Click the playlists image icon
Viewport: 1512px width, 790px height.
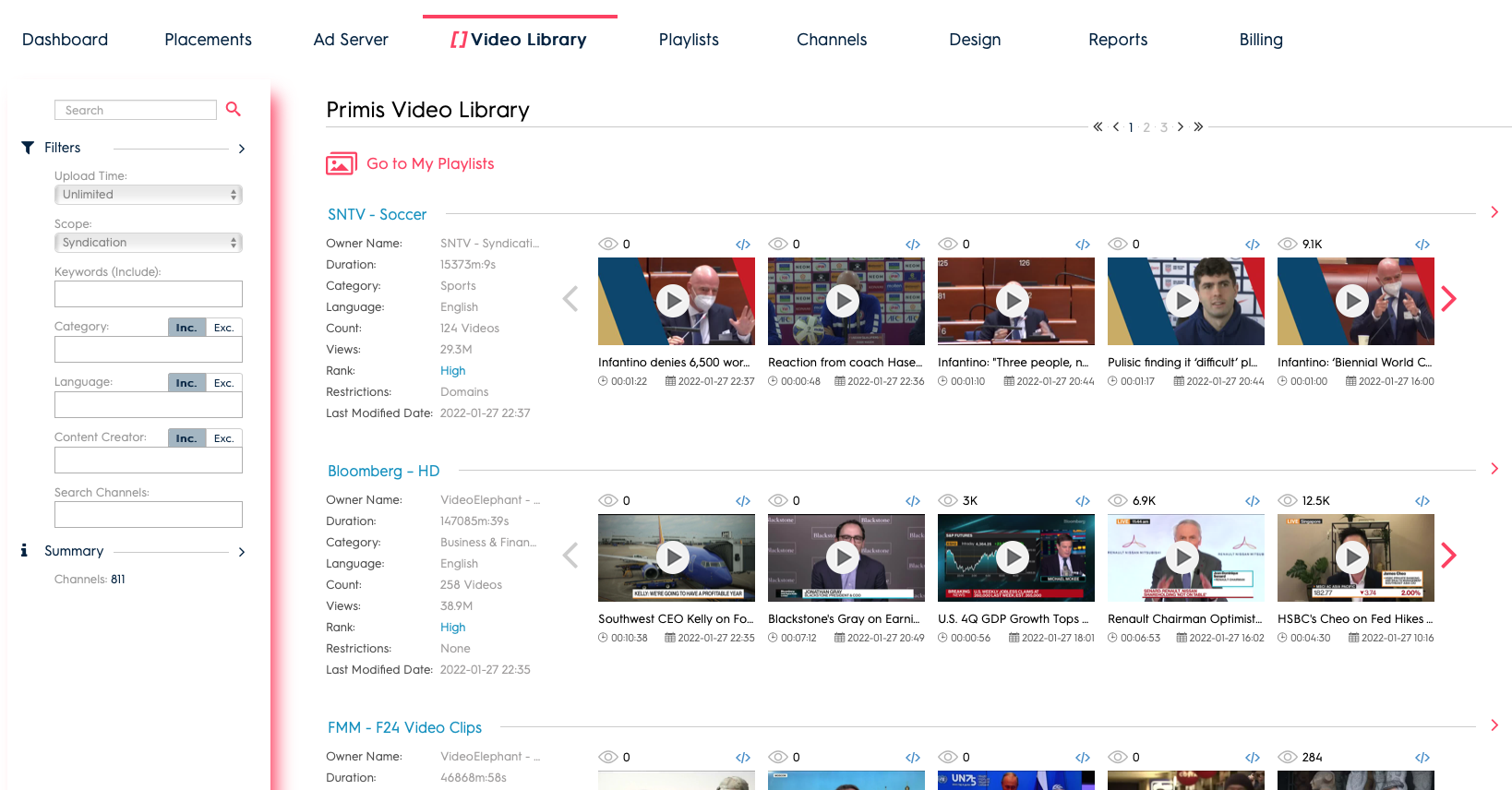click(x=342, y=163)
